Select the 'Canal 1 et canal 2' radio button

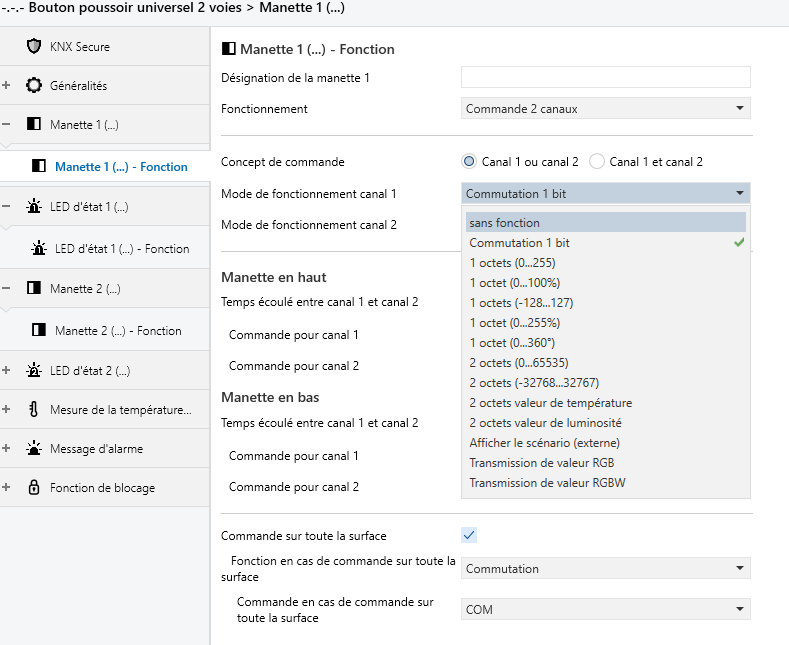point(597,161)
